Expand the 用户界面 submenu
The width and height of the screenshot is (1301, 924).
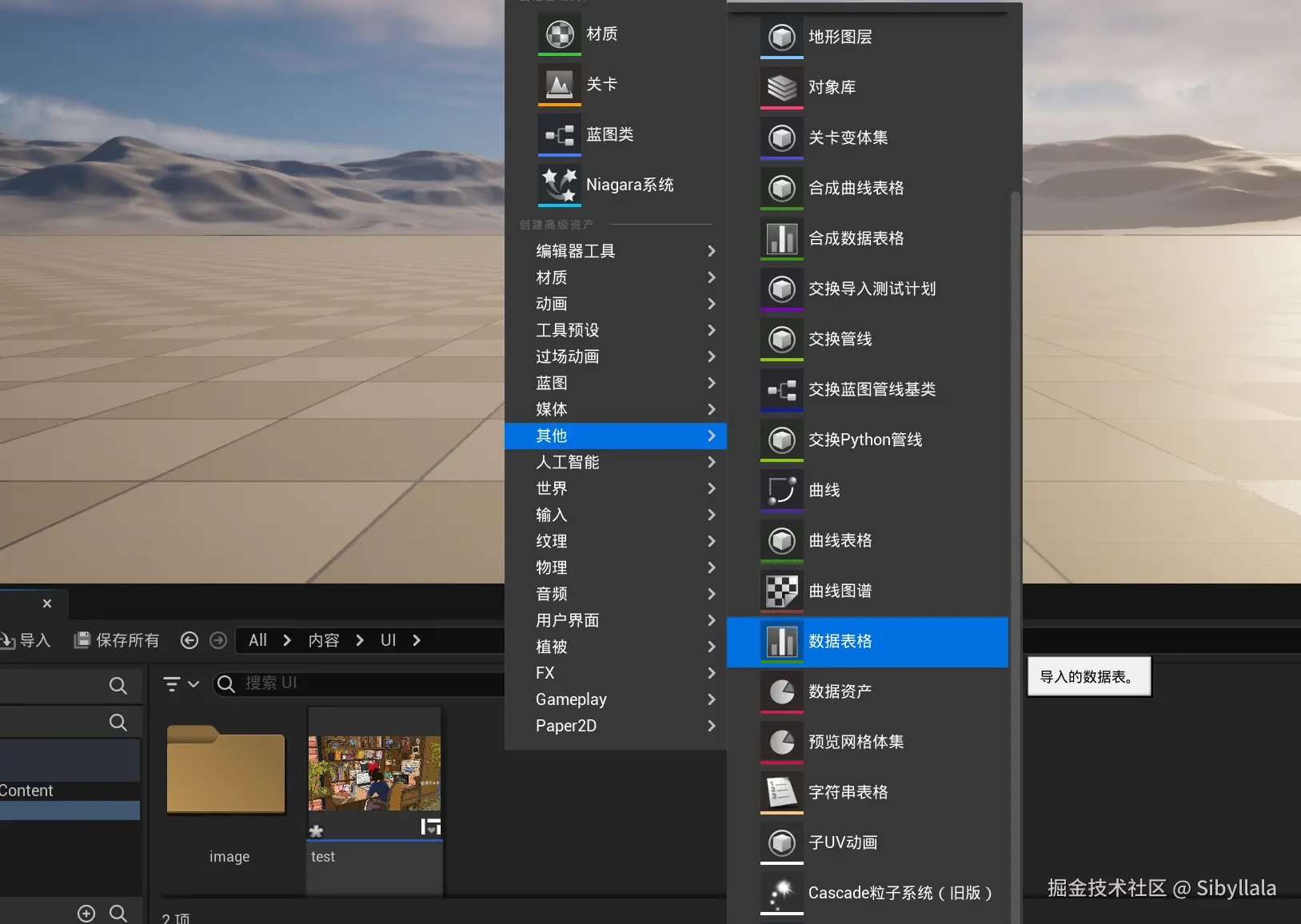click(x=616, y=620)
